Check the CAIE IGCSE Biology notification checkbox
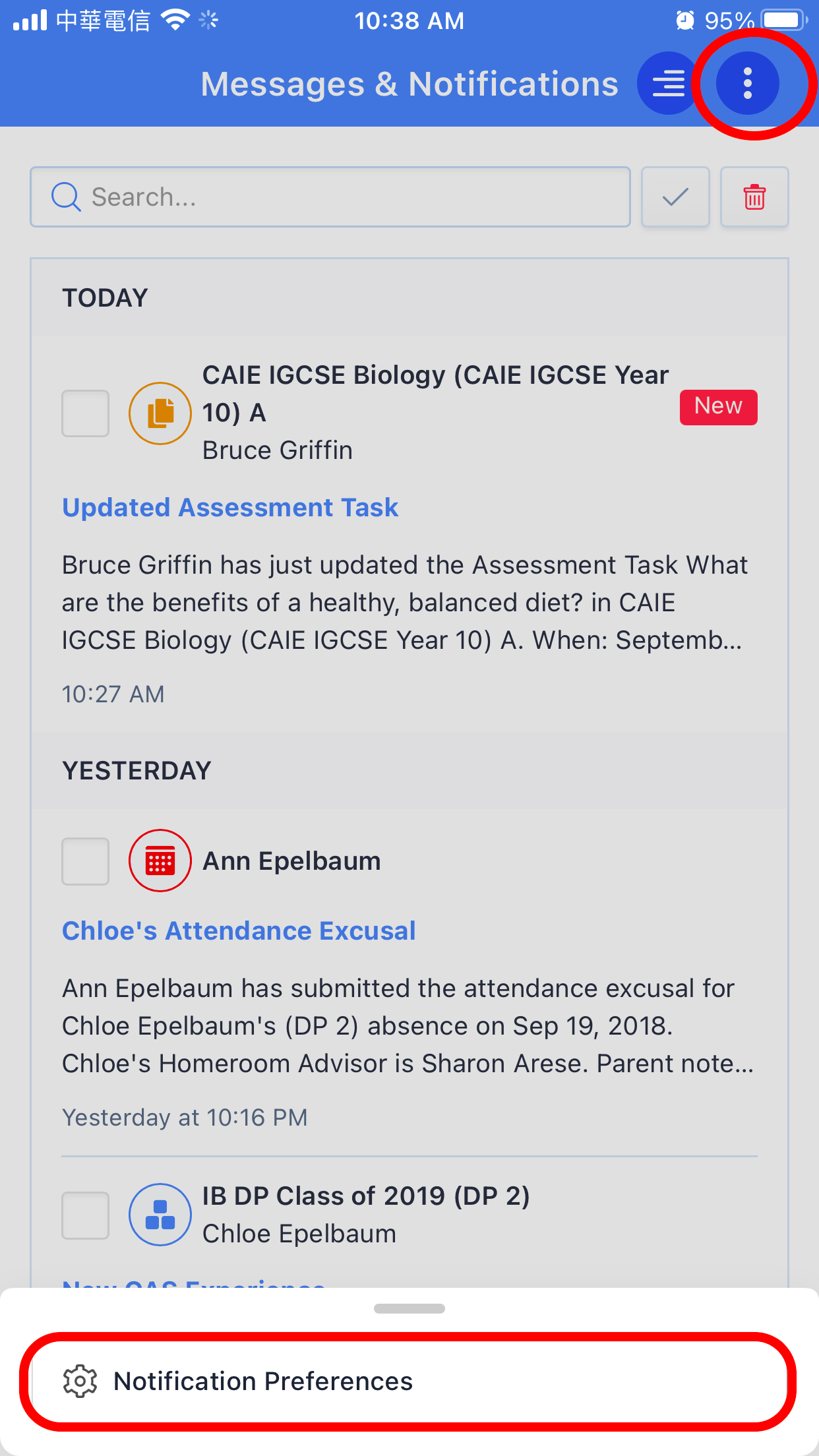The height and width of the screenshot is (1456, 819). pyautogui.click(x=85, y=413)
